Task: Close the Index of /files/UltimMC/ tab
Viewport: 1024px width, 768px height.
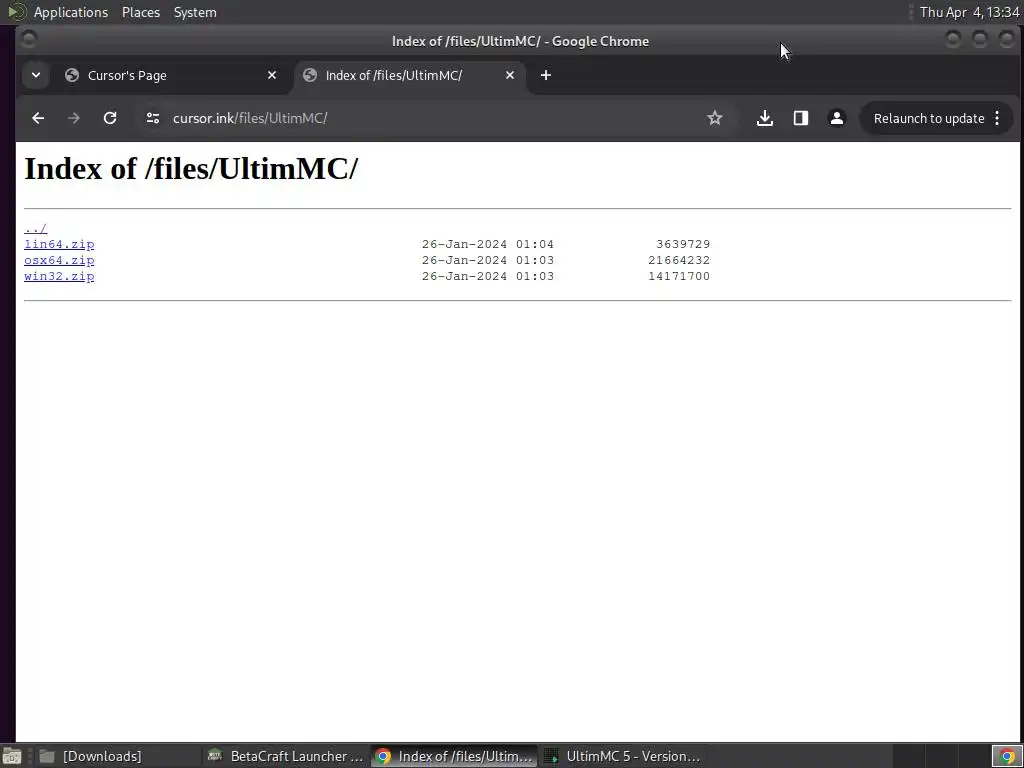Action: click(x=510, y=75)
